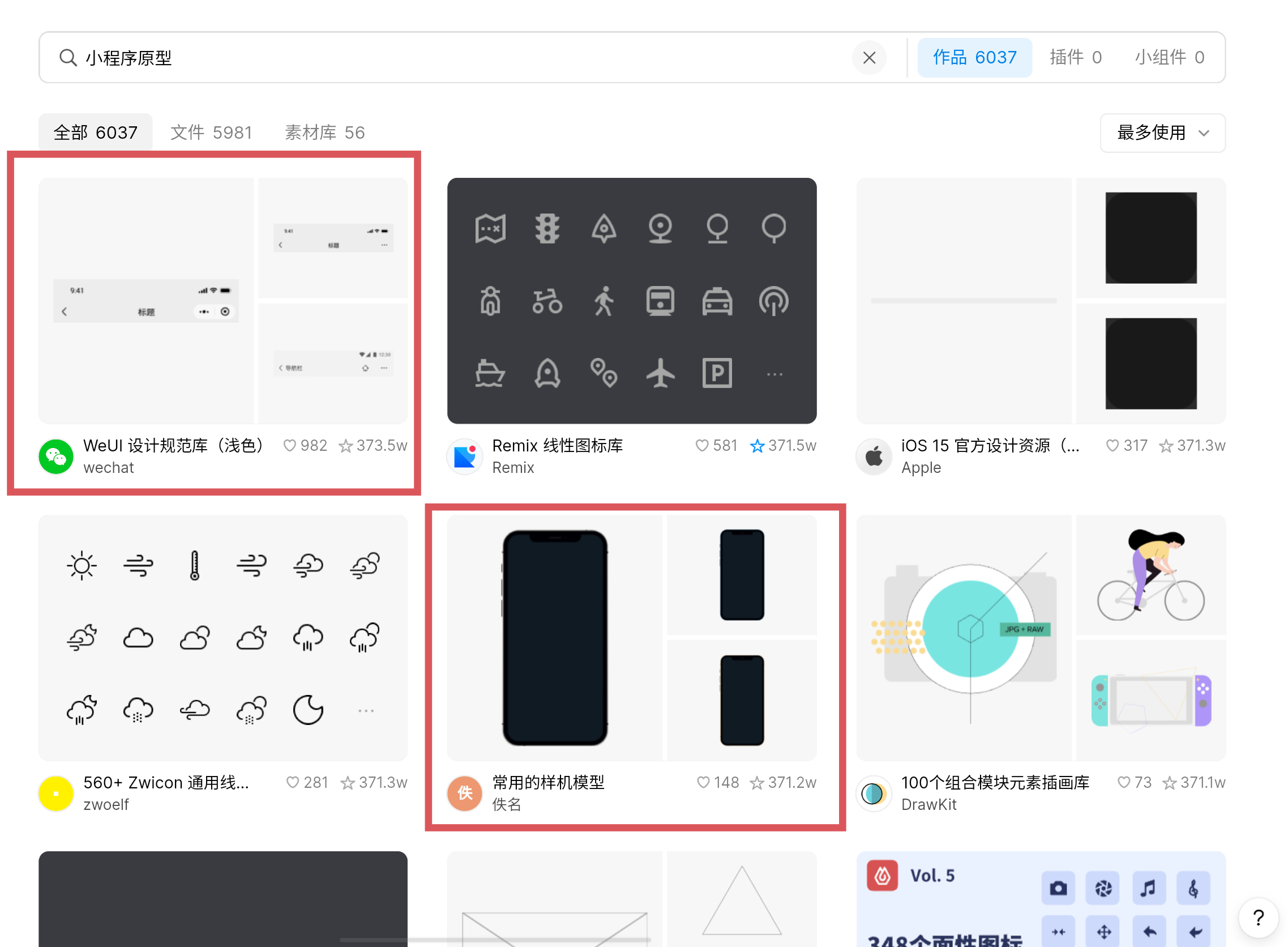Open the wireframe triangle shapes thumbnail
This screenshot has width=1288, height=947.
pos(631,899)
